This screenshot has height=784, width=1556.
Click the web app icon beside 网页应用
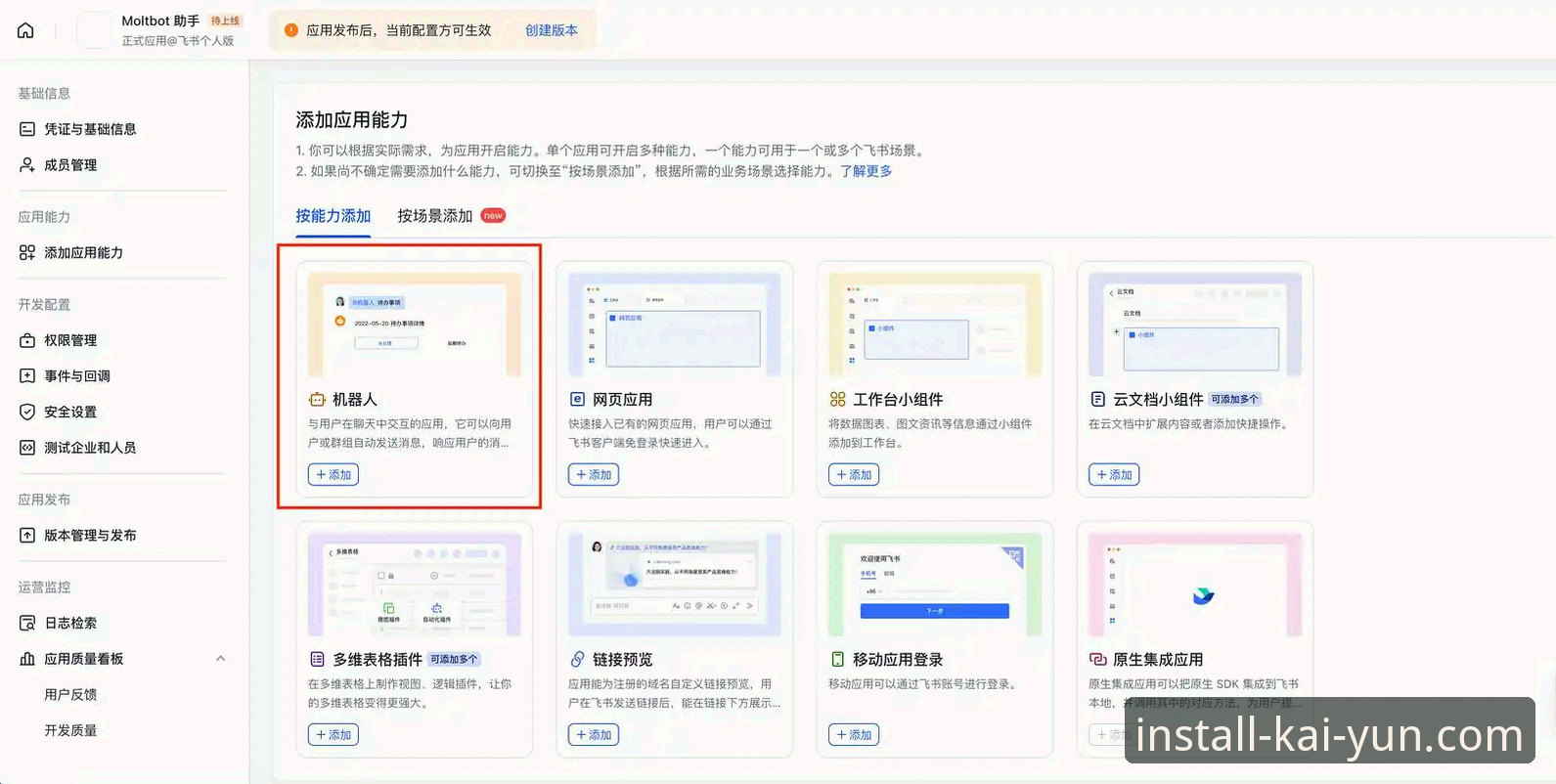(577, 399)
